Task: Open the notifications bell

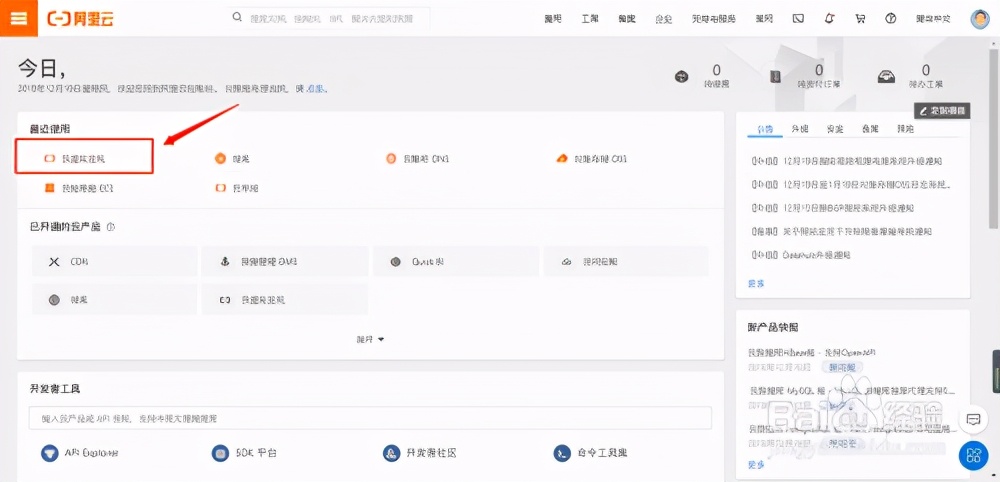Action: (x=829, y=18)
